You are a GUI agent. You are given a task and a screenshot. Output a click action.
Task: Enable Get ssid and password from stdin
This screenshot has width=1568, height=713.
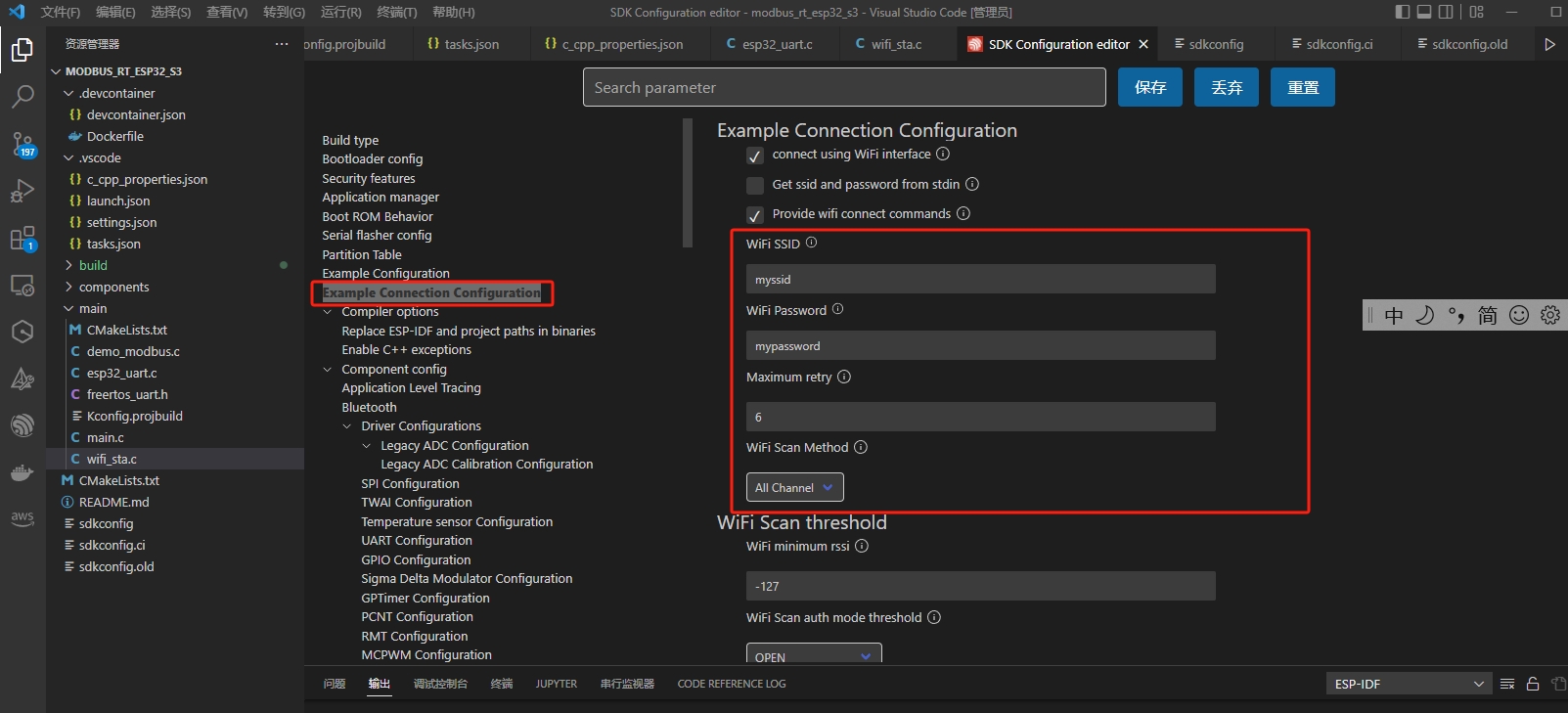point(755,185)
